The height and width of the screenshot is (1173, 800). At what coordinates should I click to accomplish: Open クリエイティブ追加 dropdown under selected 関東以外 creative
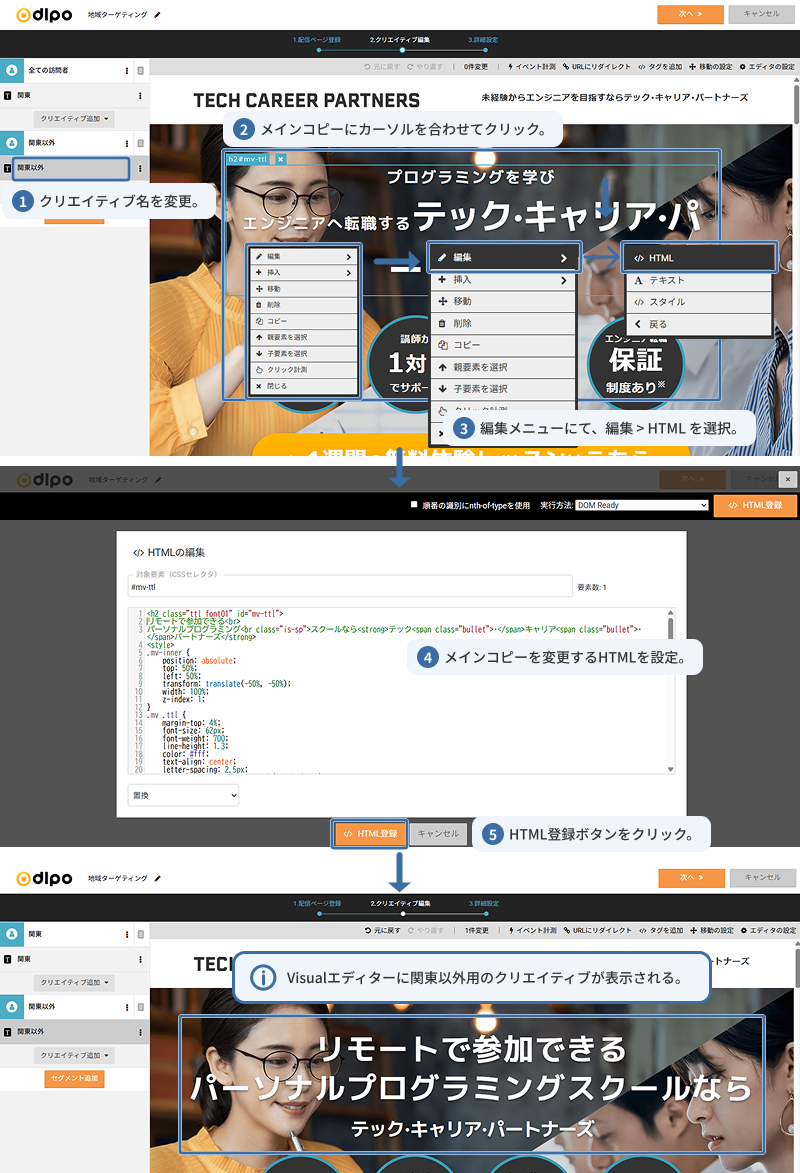point(74,1056)
